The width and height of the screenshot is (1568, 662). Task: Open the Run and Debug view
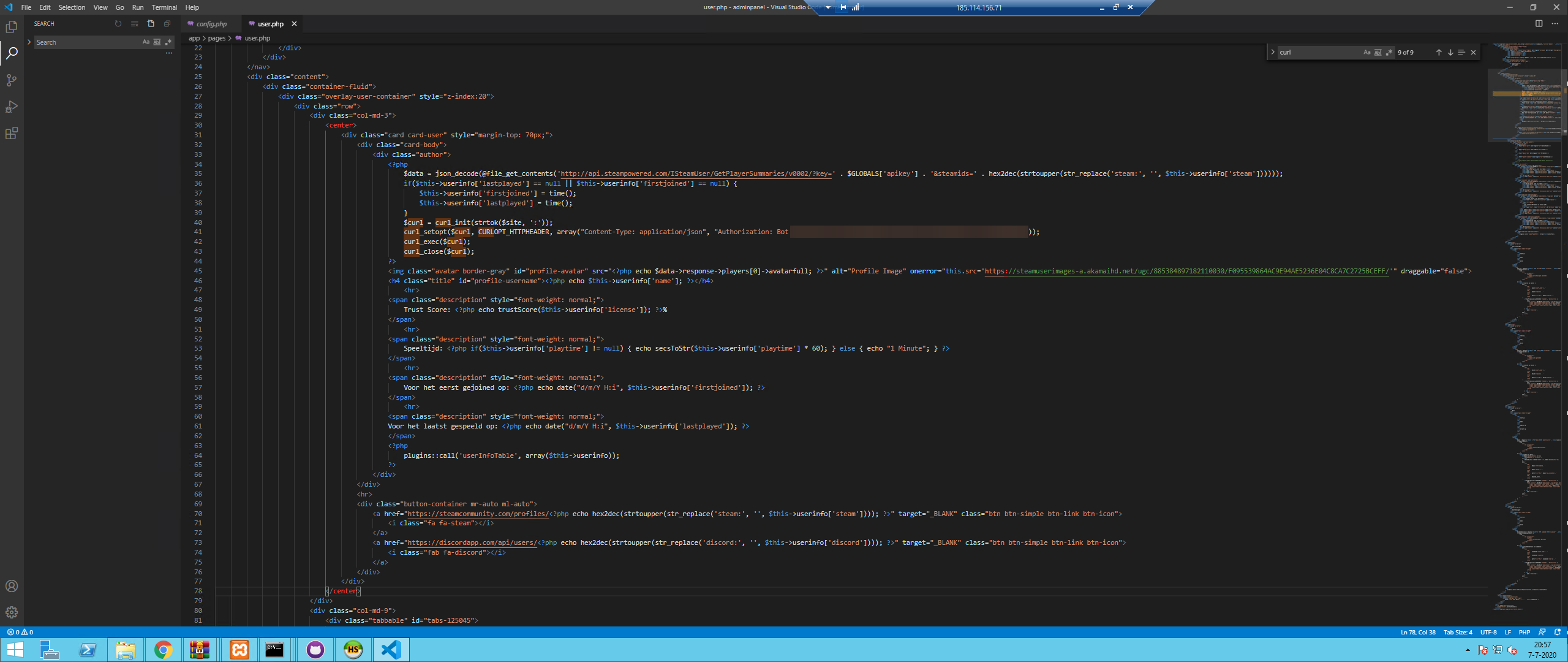[11, 107]
